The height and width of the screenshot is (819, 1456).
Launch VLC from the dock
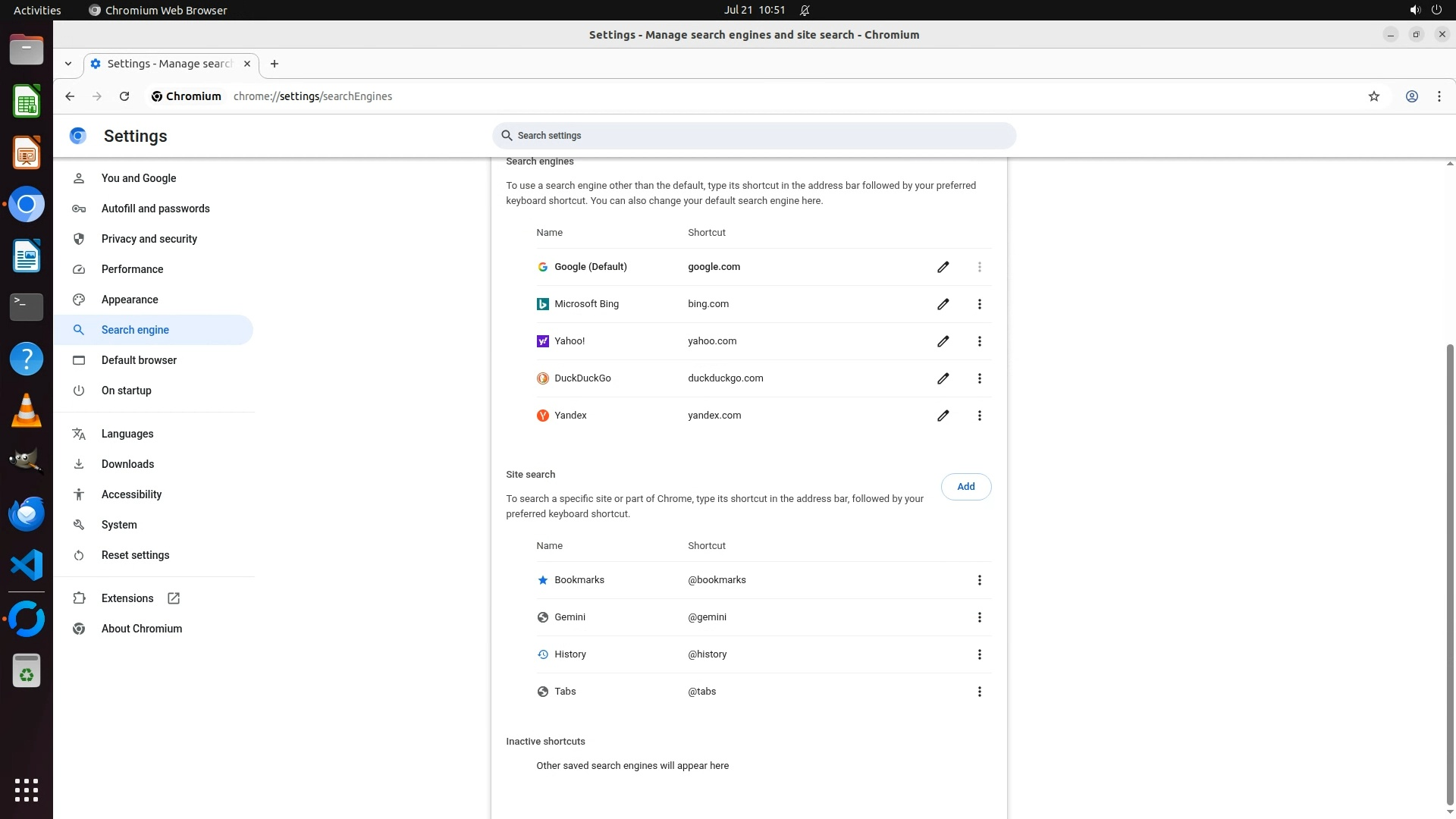[x=27, y=410]
